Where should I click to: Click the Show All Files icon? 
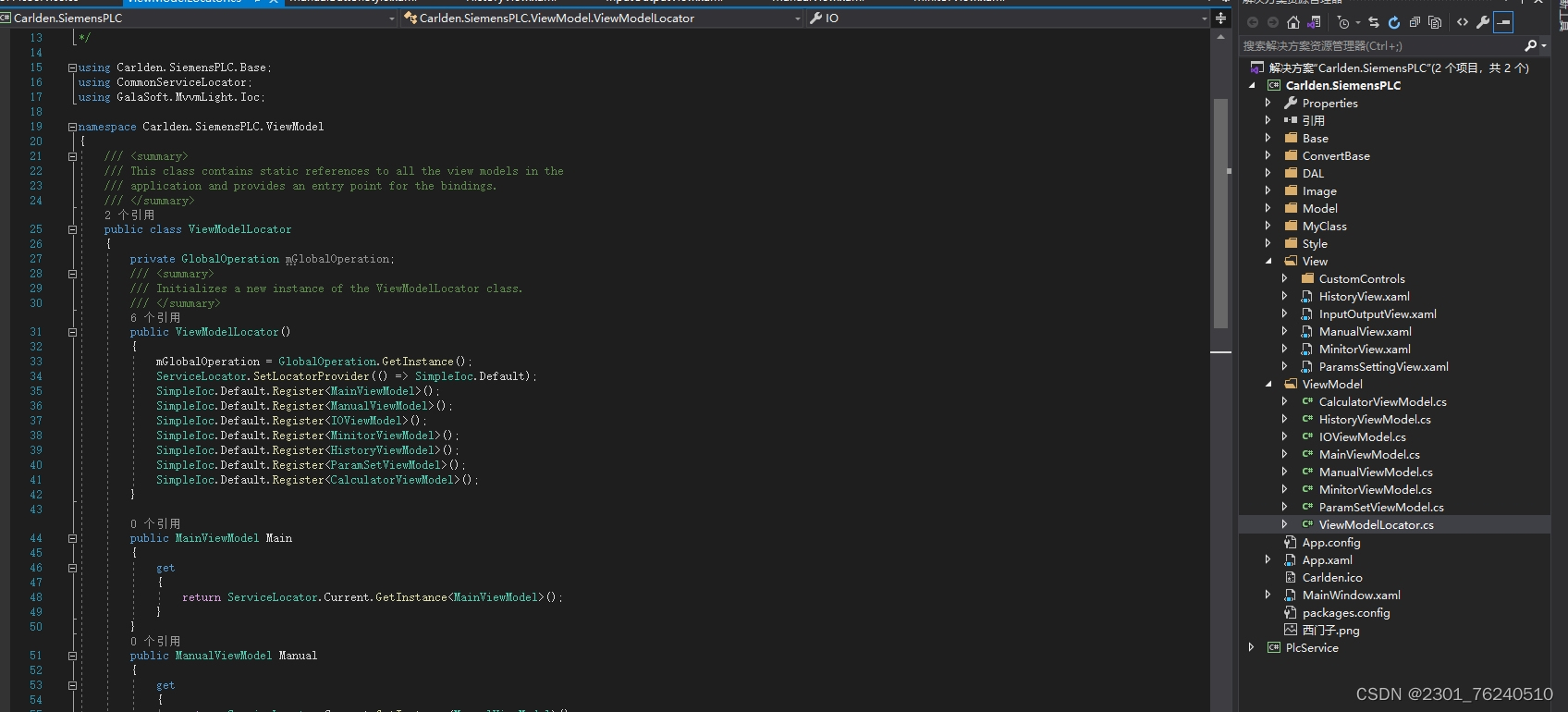[1435, 22]
